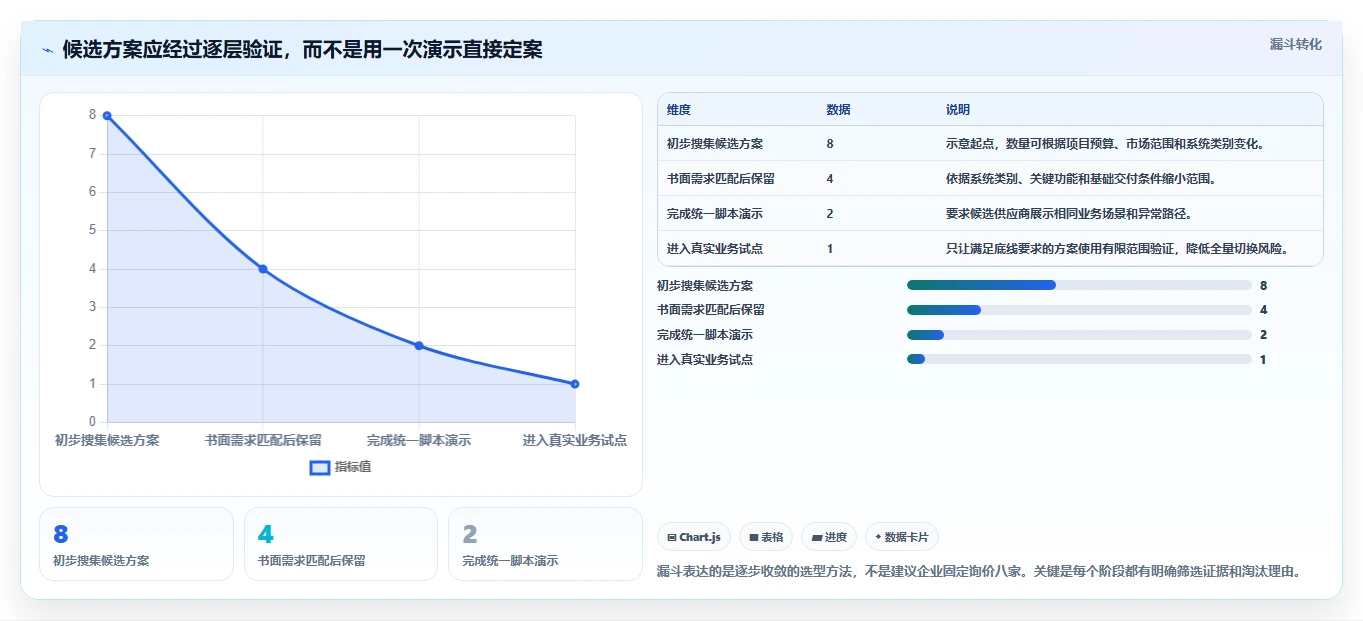Open the data card showing 8
This screenshot has height=621, width=1363.
pos(136,544)
